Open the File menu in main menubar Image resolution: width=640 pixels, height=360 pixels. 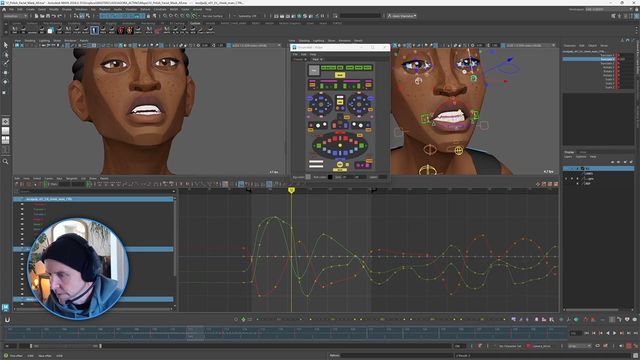(11, 9)
